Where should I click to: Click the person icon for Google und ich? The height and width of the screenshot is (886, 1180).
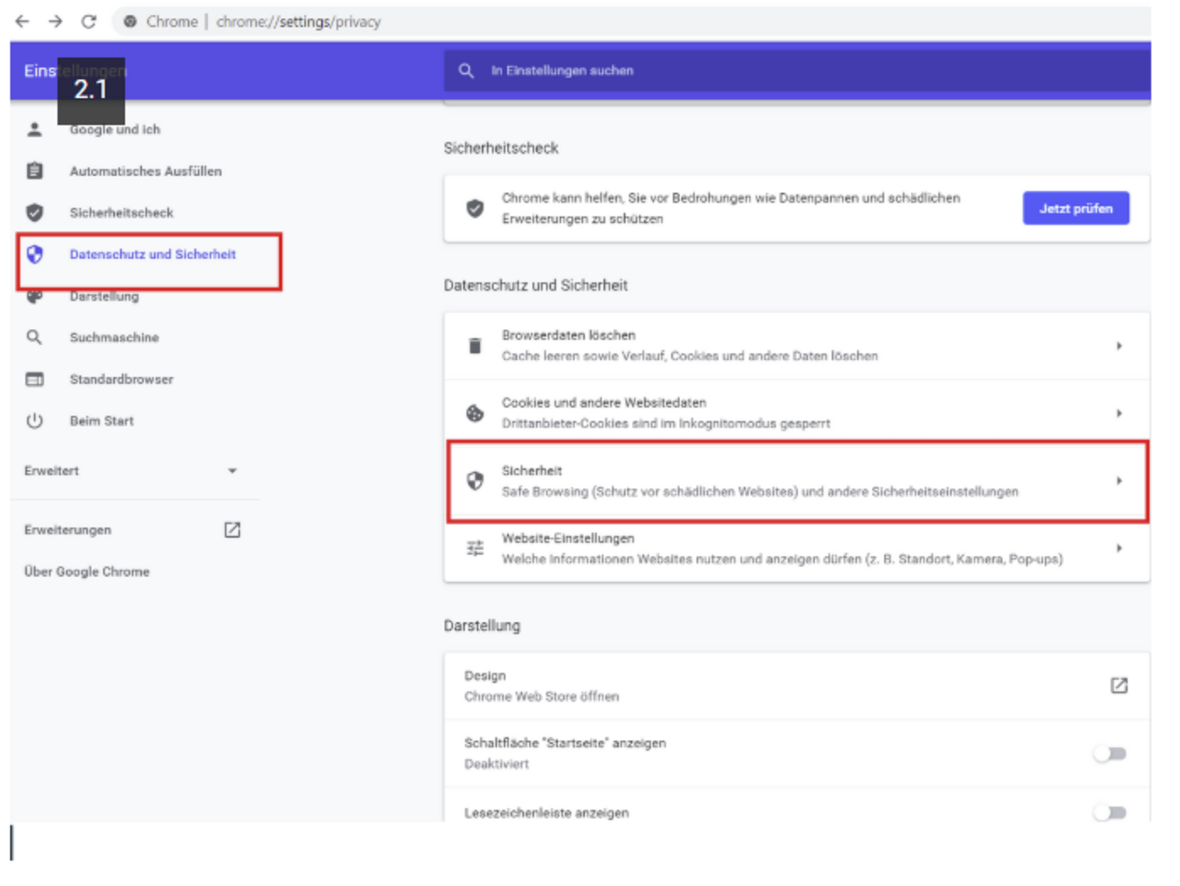[x=35, y=130]
